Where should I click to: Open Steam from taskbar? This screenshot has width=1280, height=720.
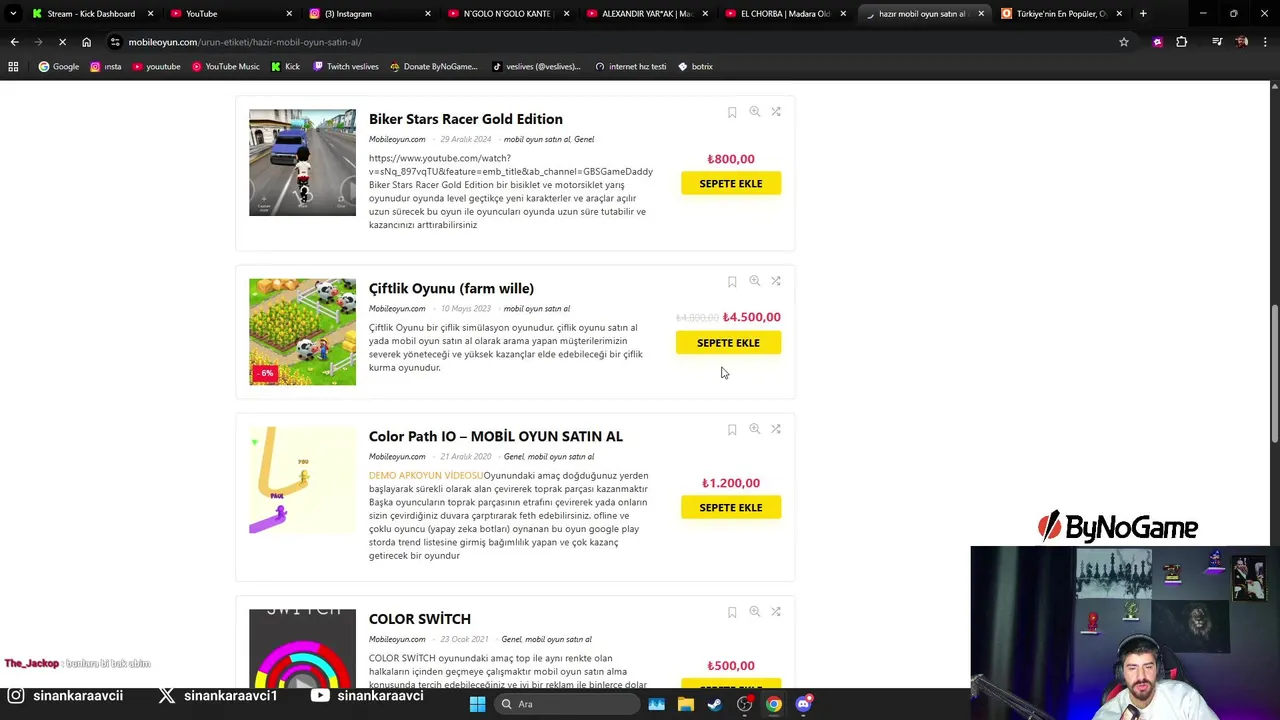click(715, 704)
